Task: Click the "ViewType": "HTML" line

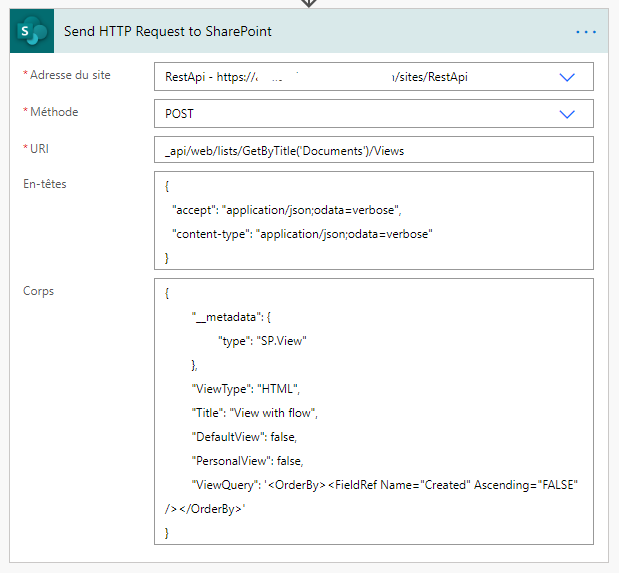Action: (246, 389)
